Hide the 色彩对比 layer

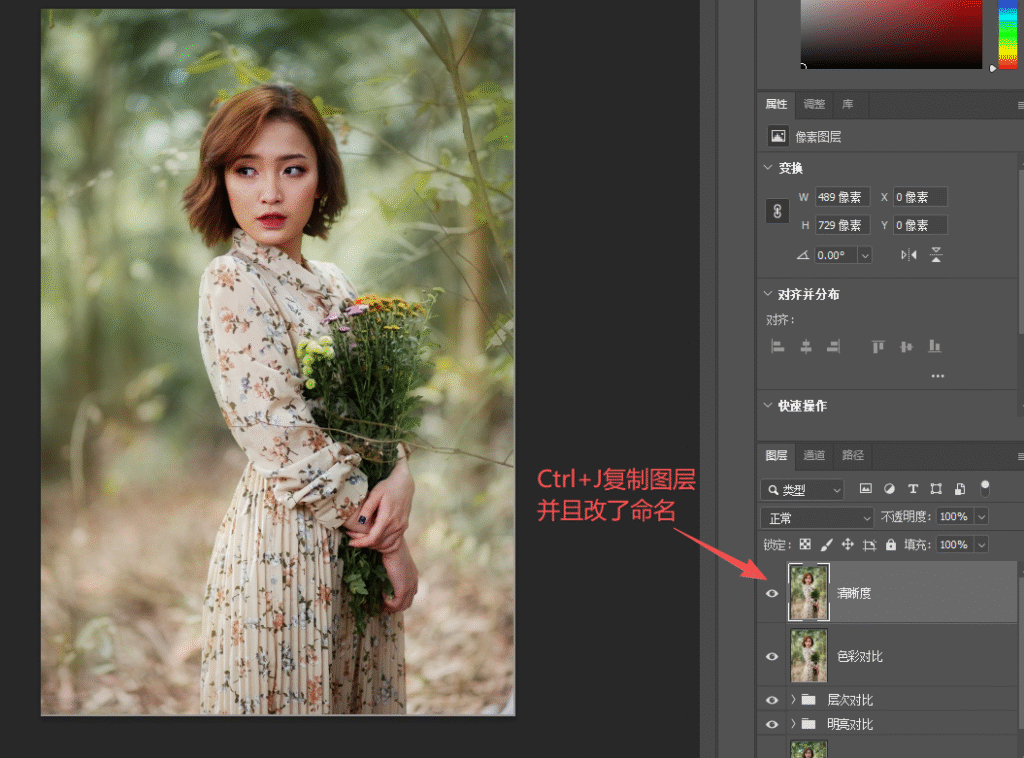pos(772,656)
